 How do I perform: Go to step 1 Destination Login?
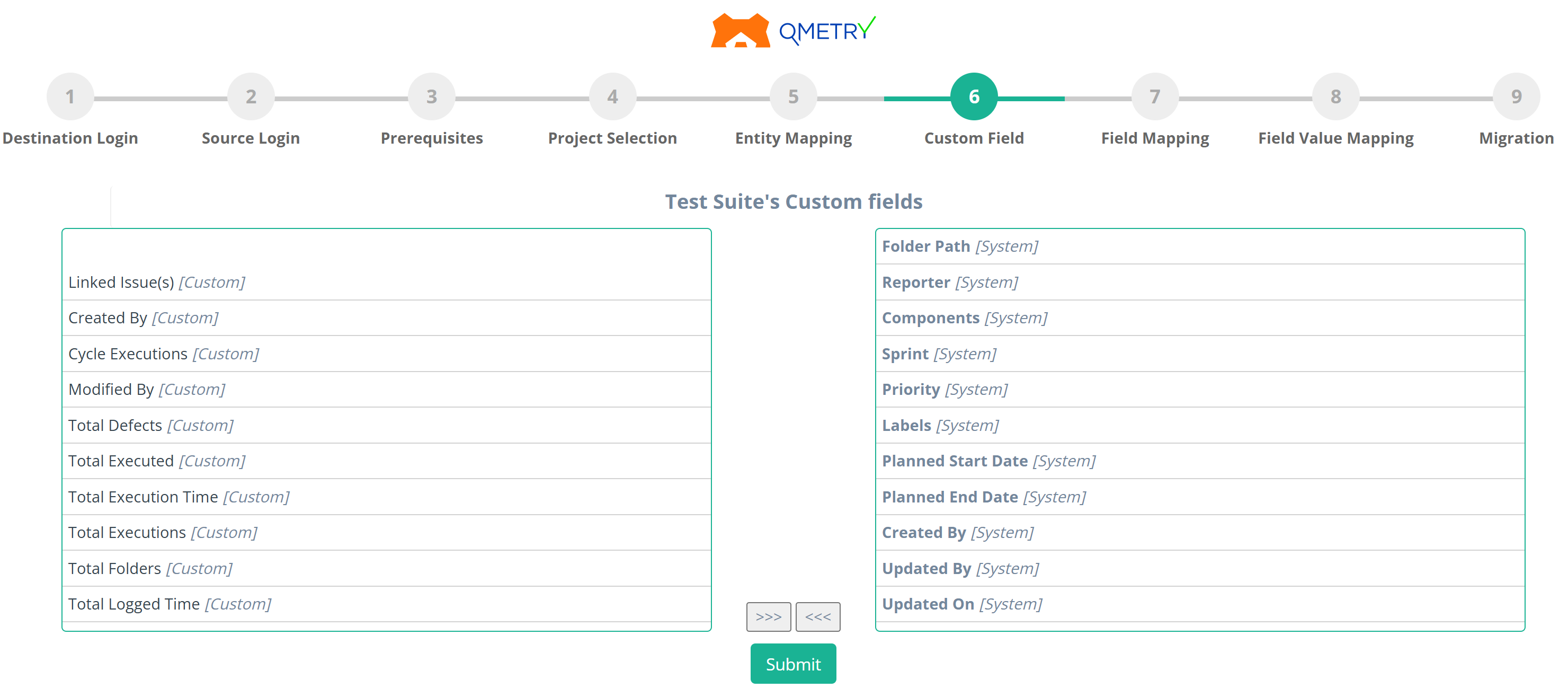click(x=70, y=96)
